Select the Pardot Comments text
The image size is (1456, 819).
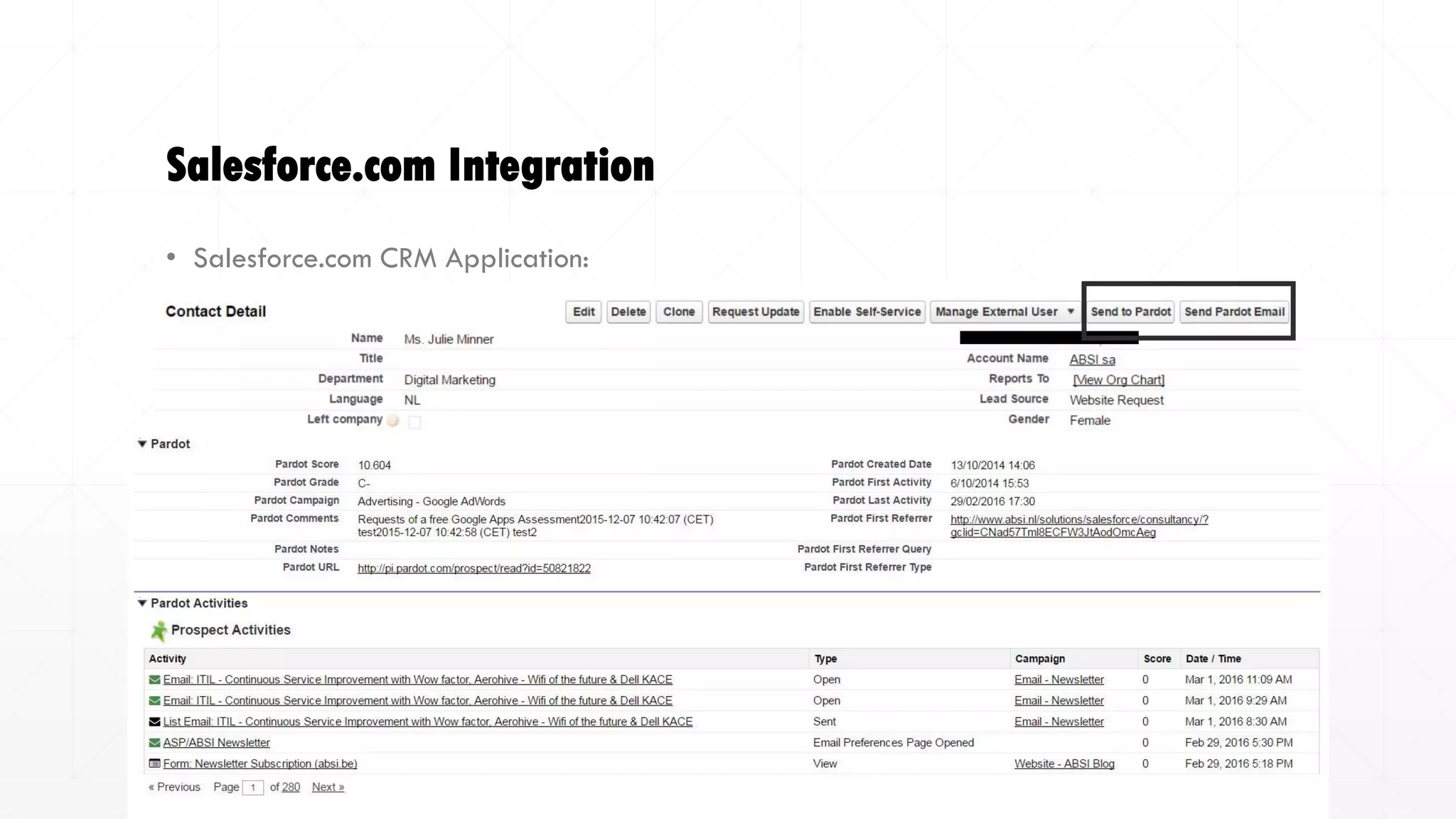pos(535,526)
